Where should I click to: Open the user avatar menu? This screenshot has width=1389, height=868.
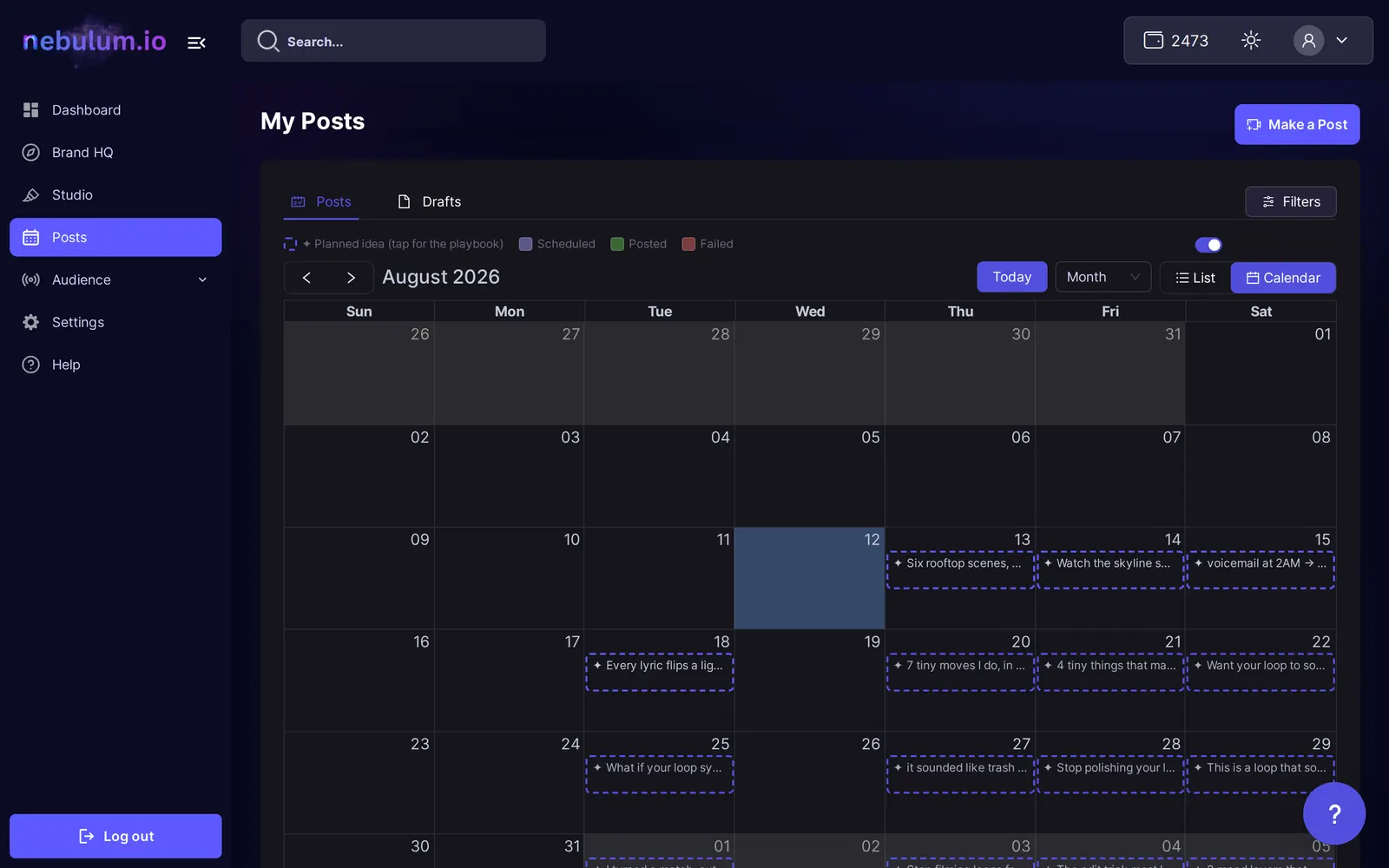click(x=1308, y=40)
